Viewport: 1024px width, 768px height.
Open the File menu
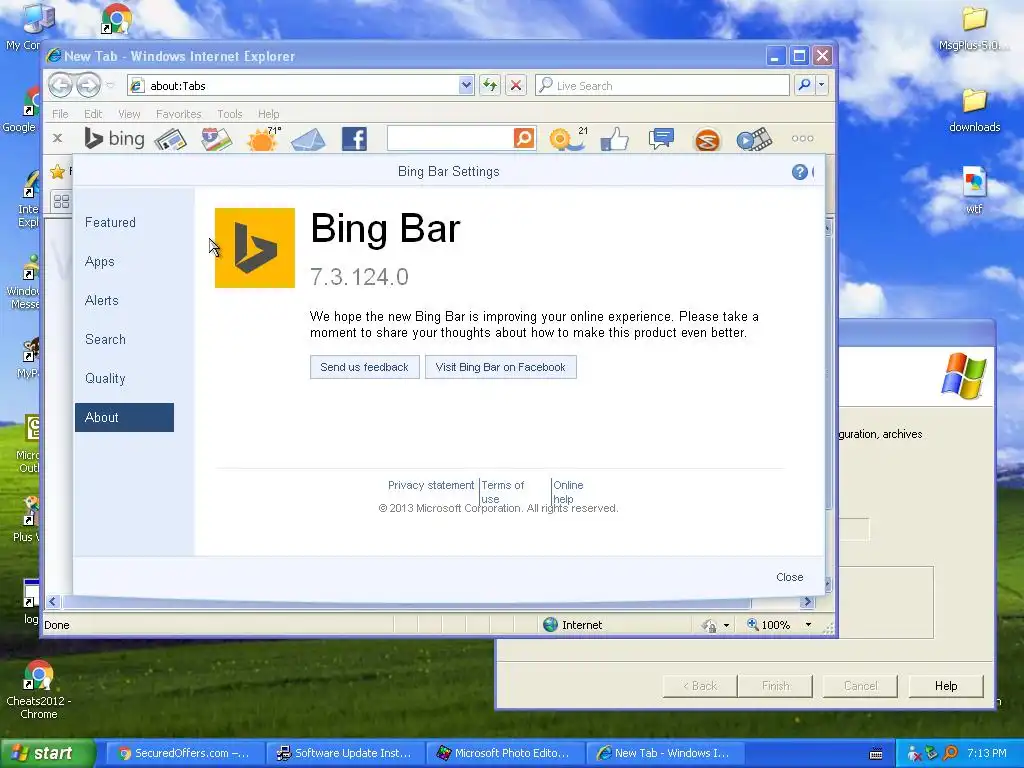(60, 114)
